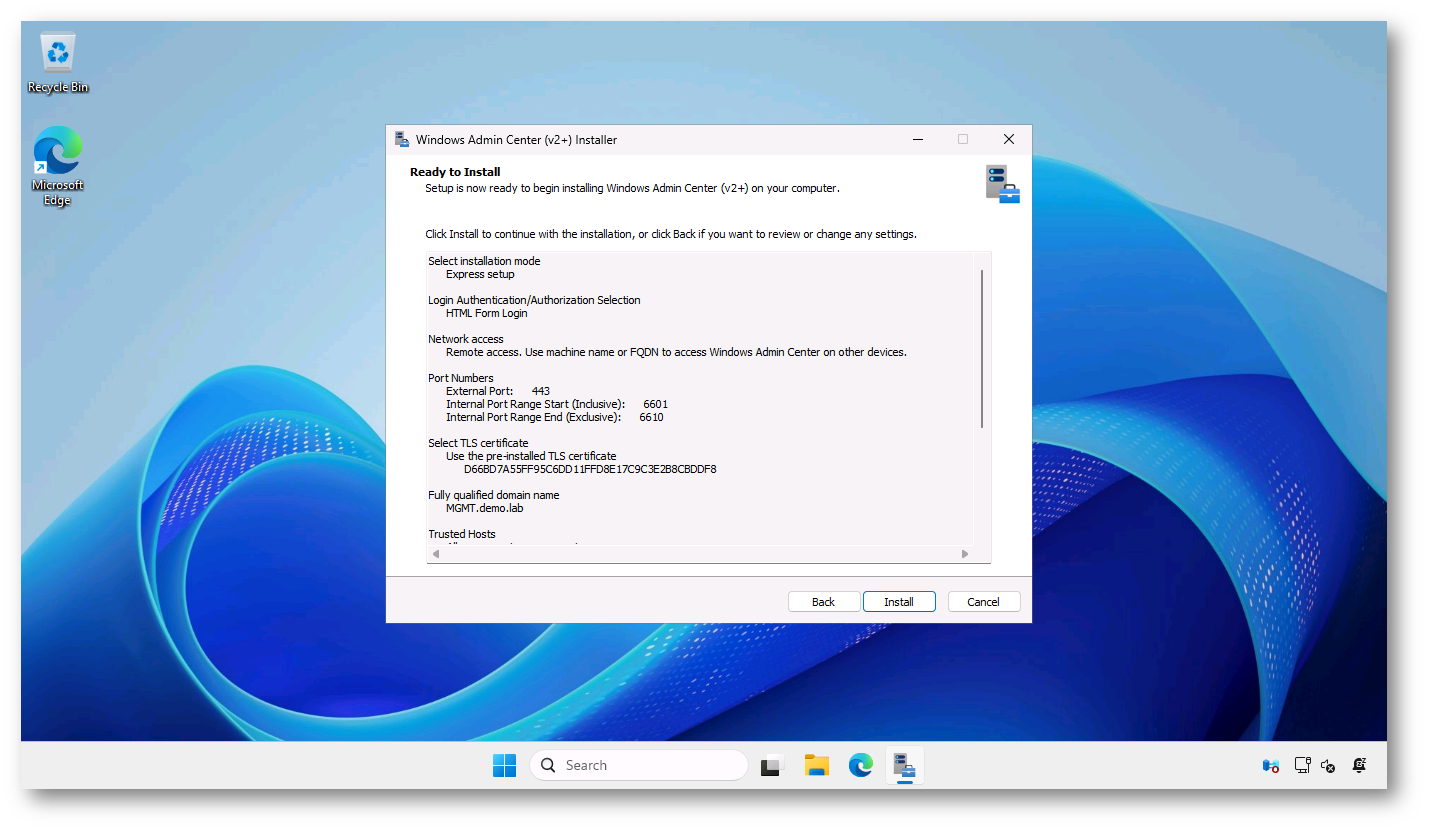Click the 'Use the pre-installed TLS certificate' line
Viewport: 1429px width, 831px height.
[531, 456]
